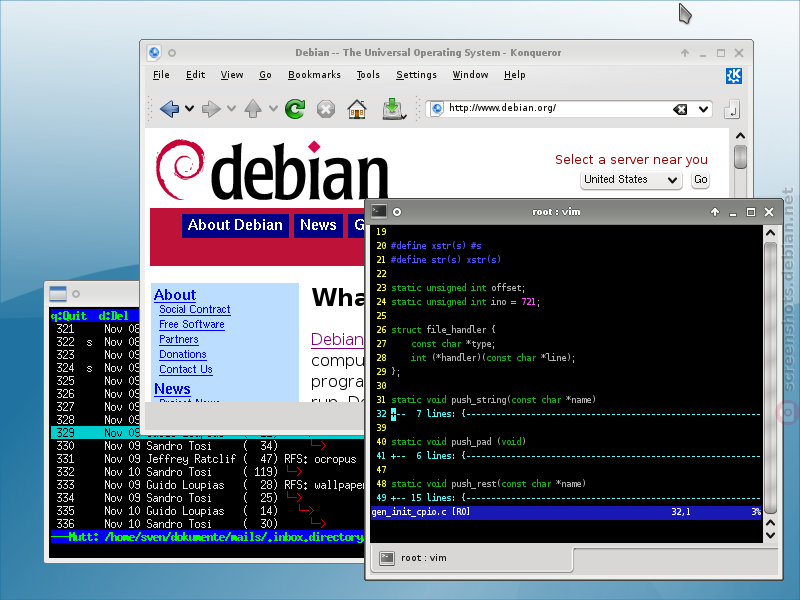Viewport: 800px width, 600px height.
Task: Click the site favicon in the location bar
Action: click(x=437, y=108)
